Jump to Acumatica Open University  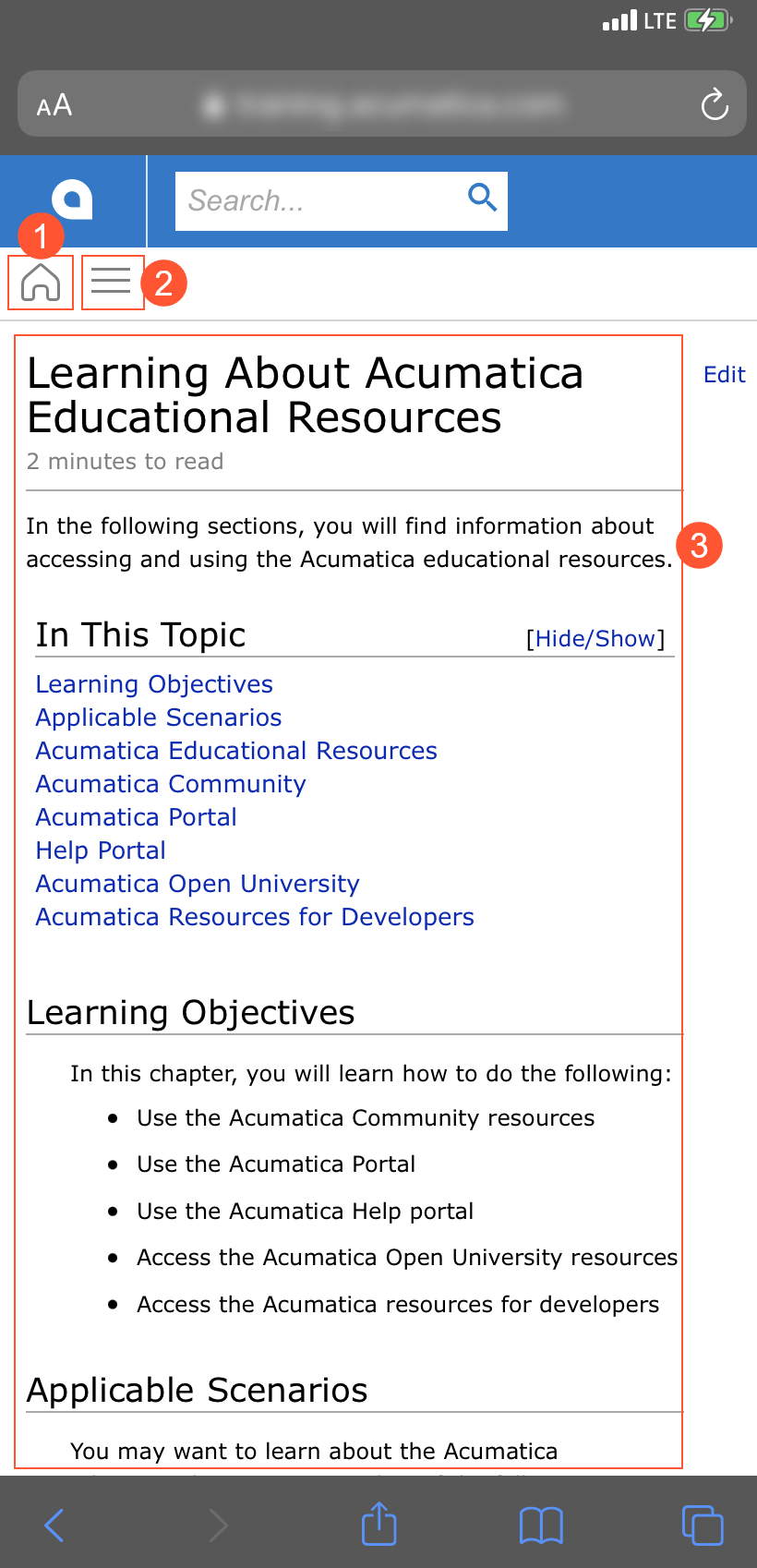pos(198,884)
